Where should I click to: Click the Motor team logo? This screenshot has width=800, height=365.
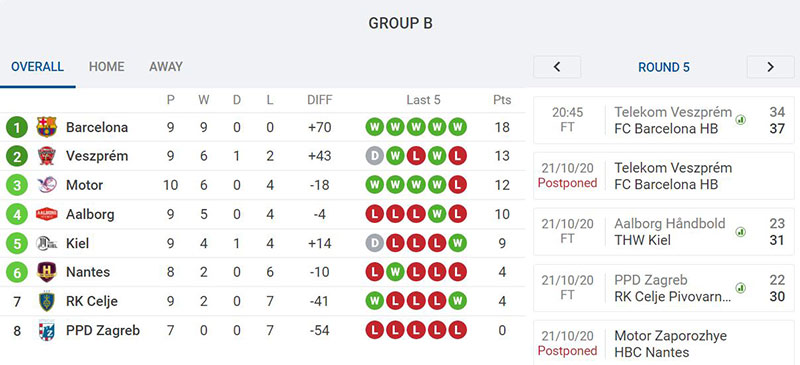[x=47, y=185]
